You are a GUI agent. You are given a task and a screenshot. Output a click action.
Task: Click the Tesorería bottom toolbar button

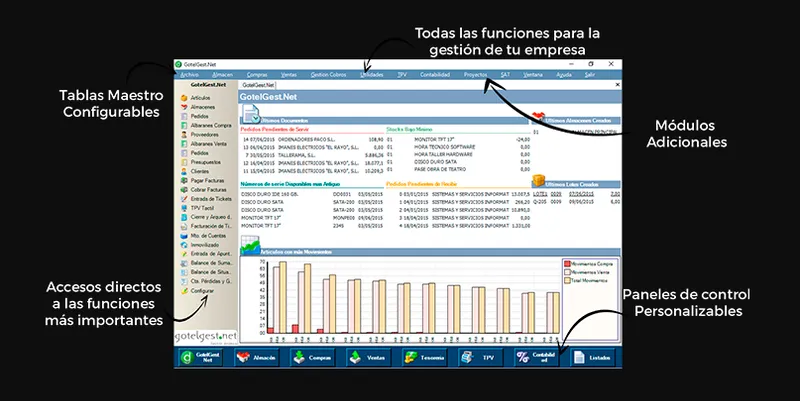(424, 357)
